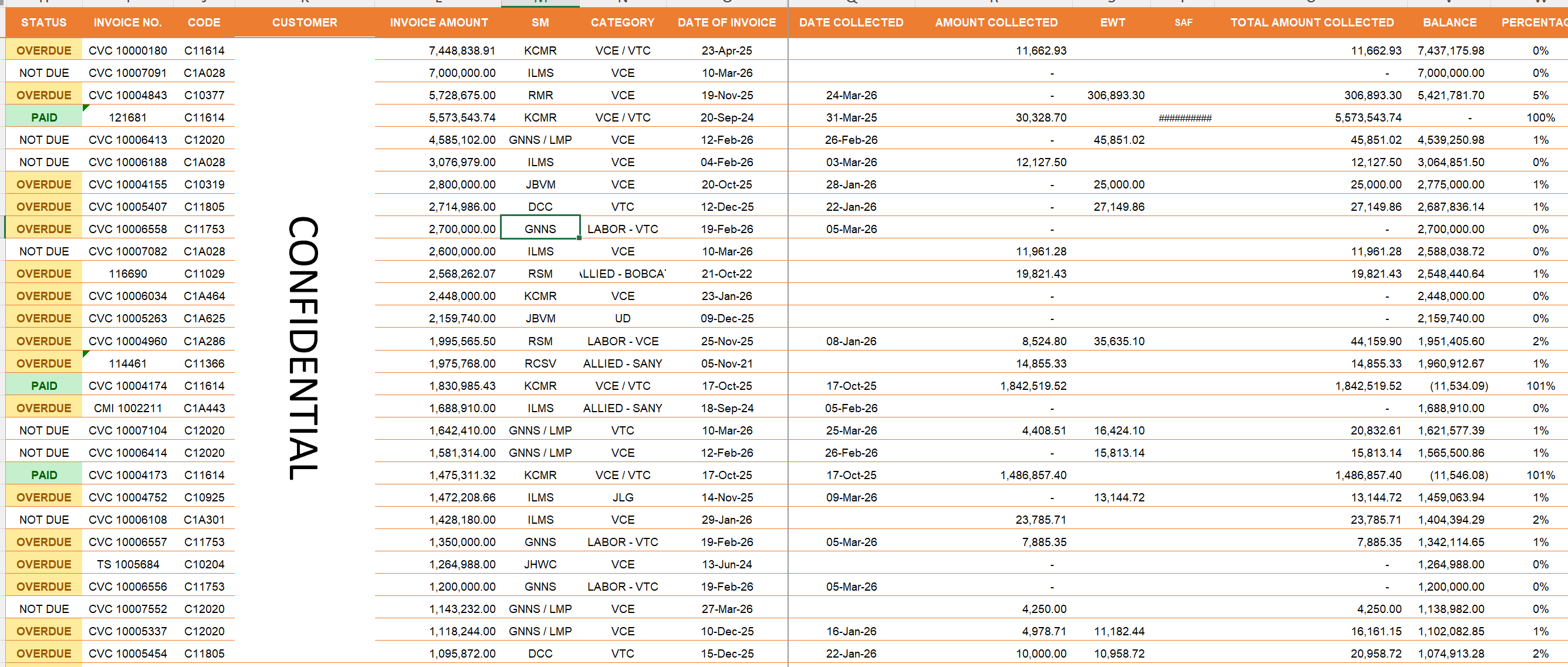Click the green error triangle on cell 114461
1568x667 pixels.
coord(86,354)
